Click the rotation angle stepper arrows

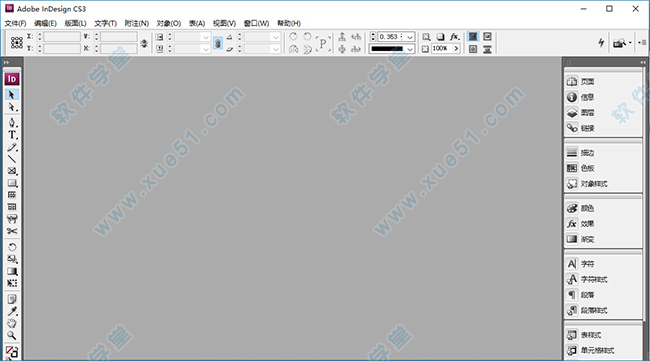[x=239, y=36]
